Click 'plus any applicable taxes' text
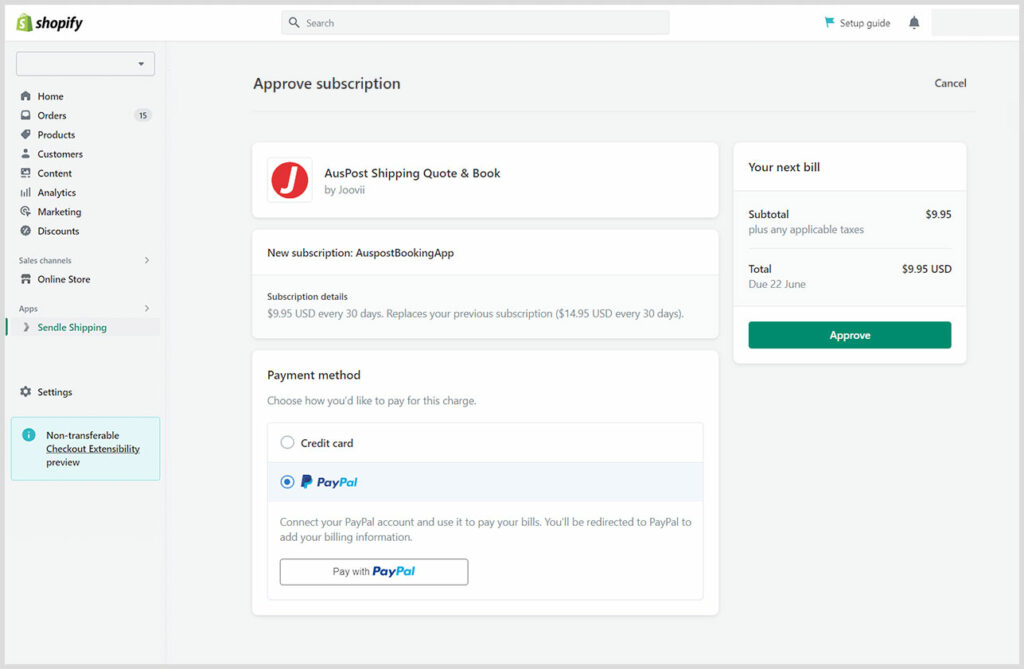The height and width of the screenshot is (669, 1024). [806, 229]
